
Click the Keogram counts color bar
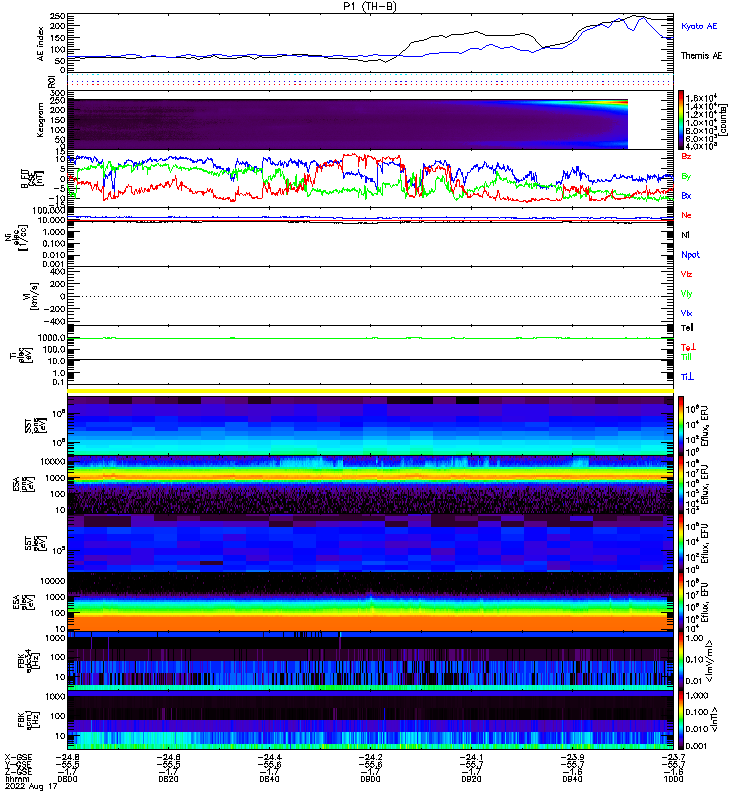click(681, 120)
